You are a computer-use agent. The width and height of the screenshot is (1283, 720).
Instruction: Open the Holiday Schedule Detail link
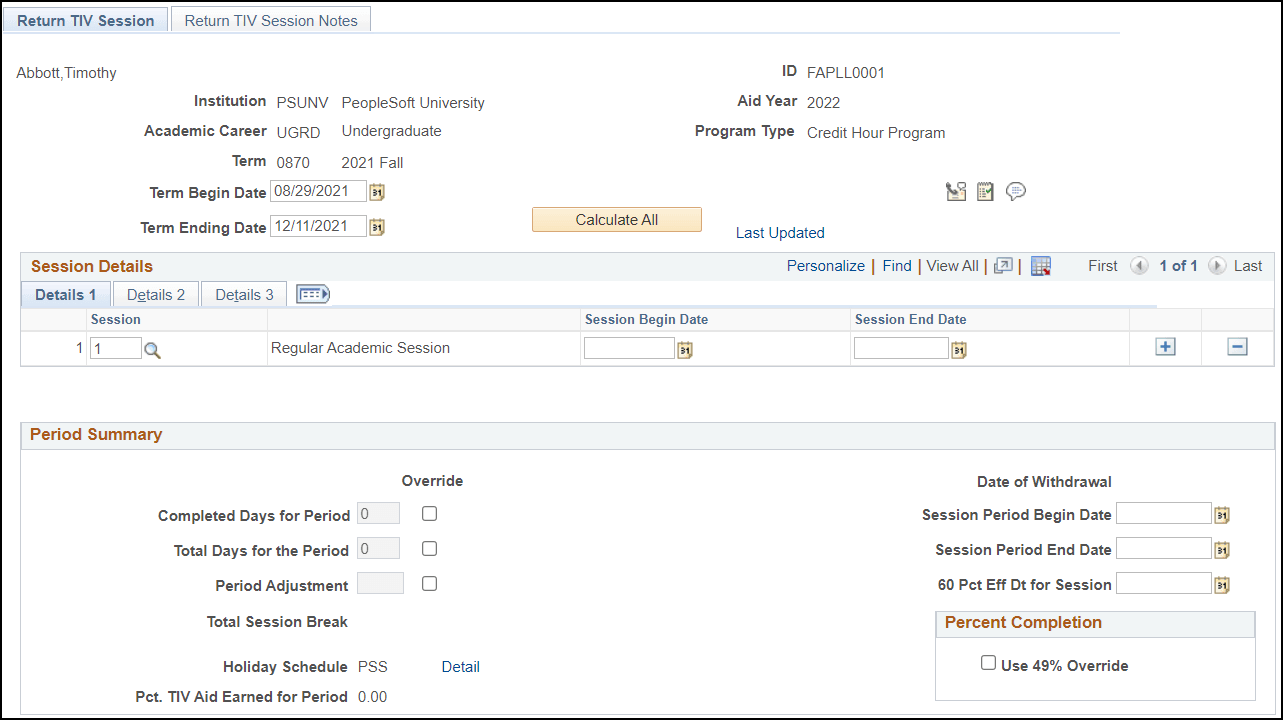pyautogui.click(x=460, y=666)
